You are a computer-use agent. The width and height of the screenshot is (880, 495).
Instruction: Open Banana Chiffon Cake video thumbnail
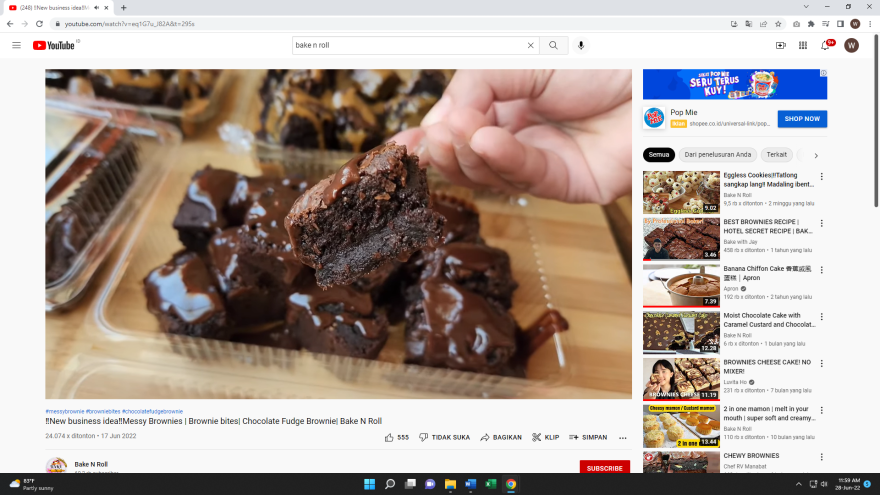(x=681, y=286)
